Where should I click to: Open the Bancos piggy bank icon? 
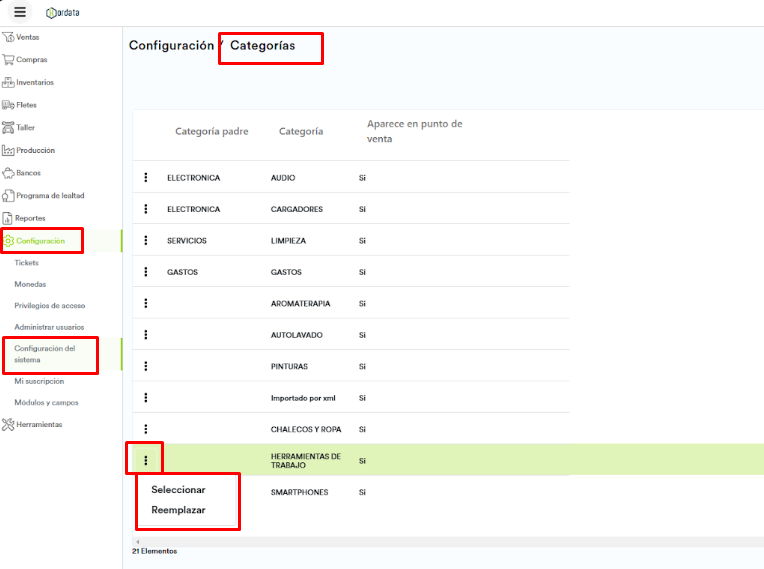coord(8,173)
